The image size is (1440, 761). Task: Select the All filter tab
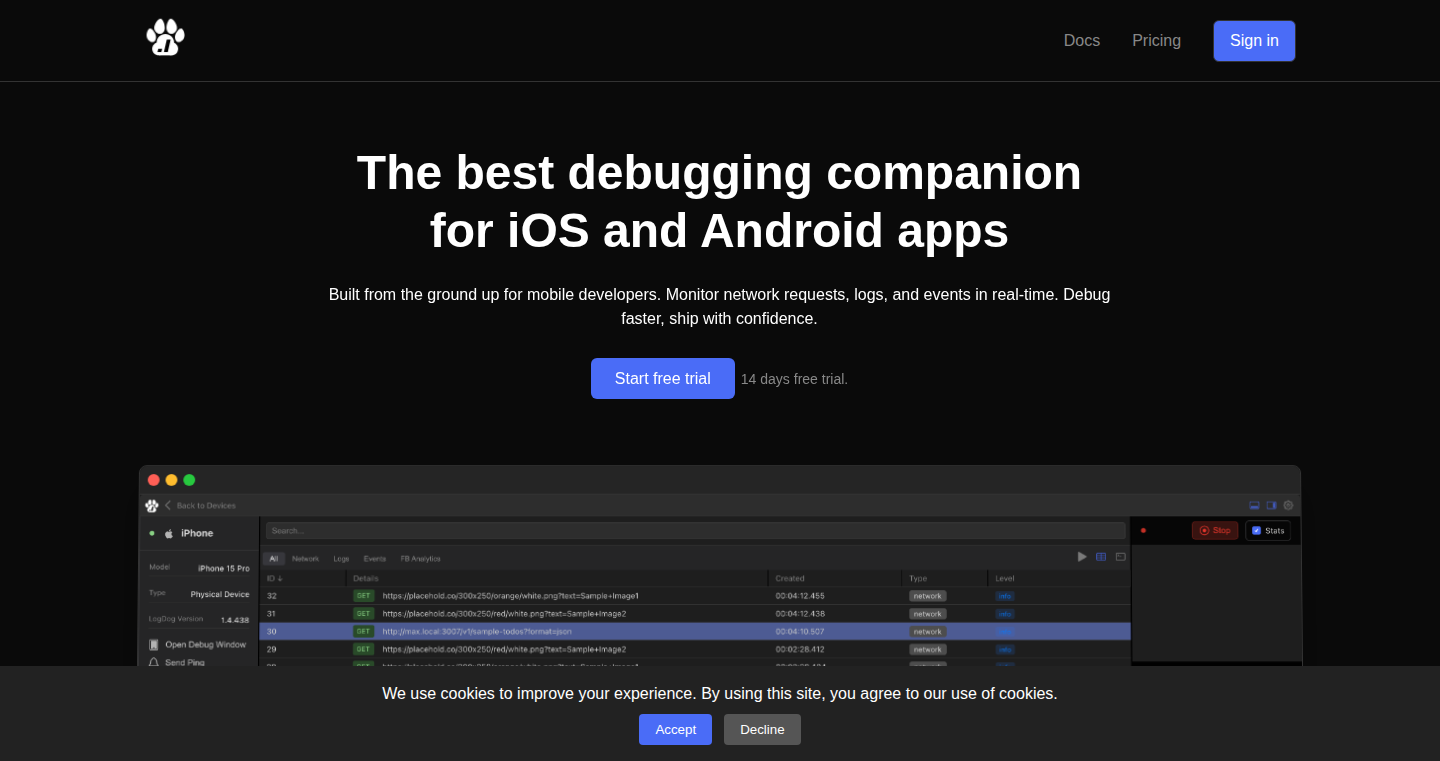(274, 559)
